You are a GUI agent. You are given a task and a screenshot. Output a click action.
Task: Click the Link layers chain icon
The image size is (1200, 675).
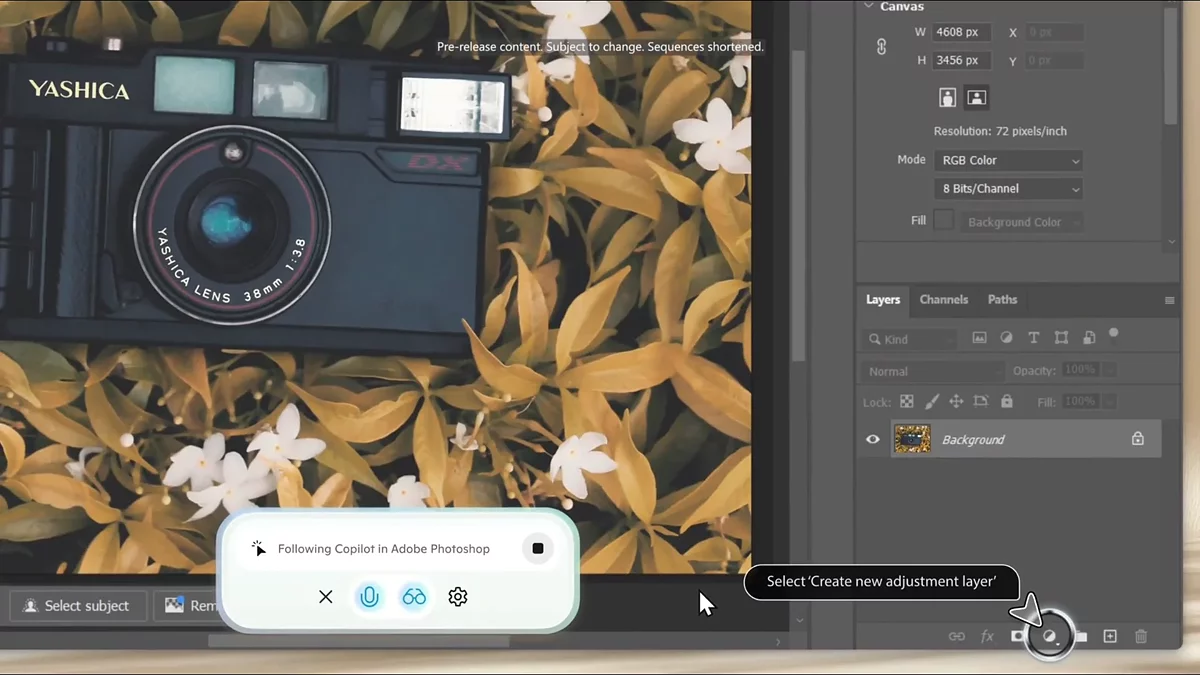click(957, 636)
